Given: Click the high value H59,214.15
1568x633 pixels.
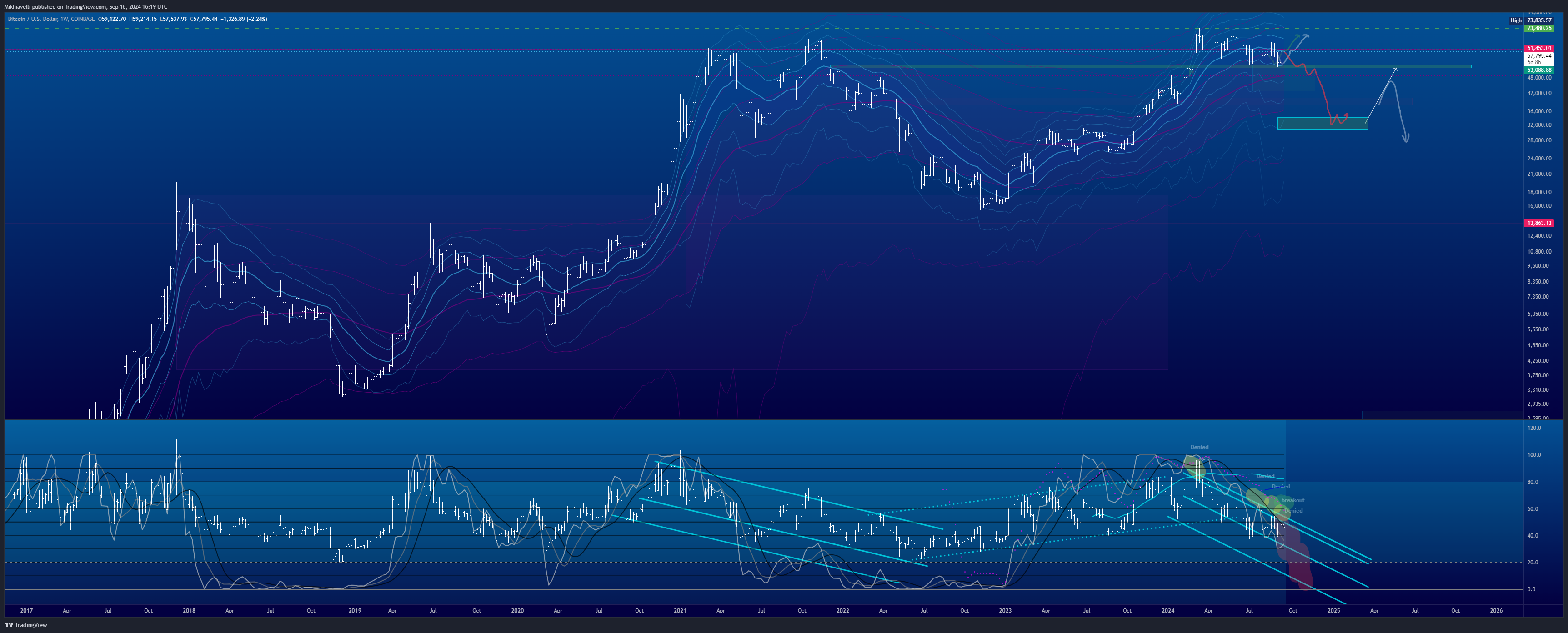Looking at the screenshot, I should 144,19.
